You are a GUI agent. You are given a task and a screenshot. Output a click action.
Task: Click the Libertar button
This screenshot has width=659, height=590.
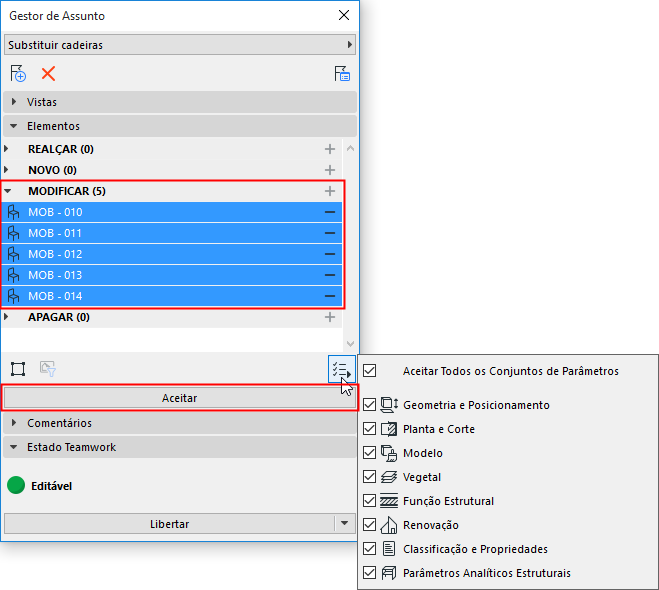(x=169, y=524)
